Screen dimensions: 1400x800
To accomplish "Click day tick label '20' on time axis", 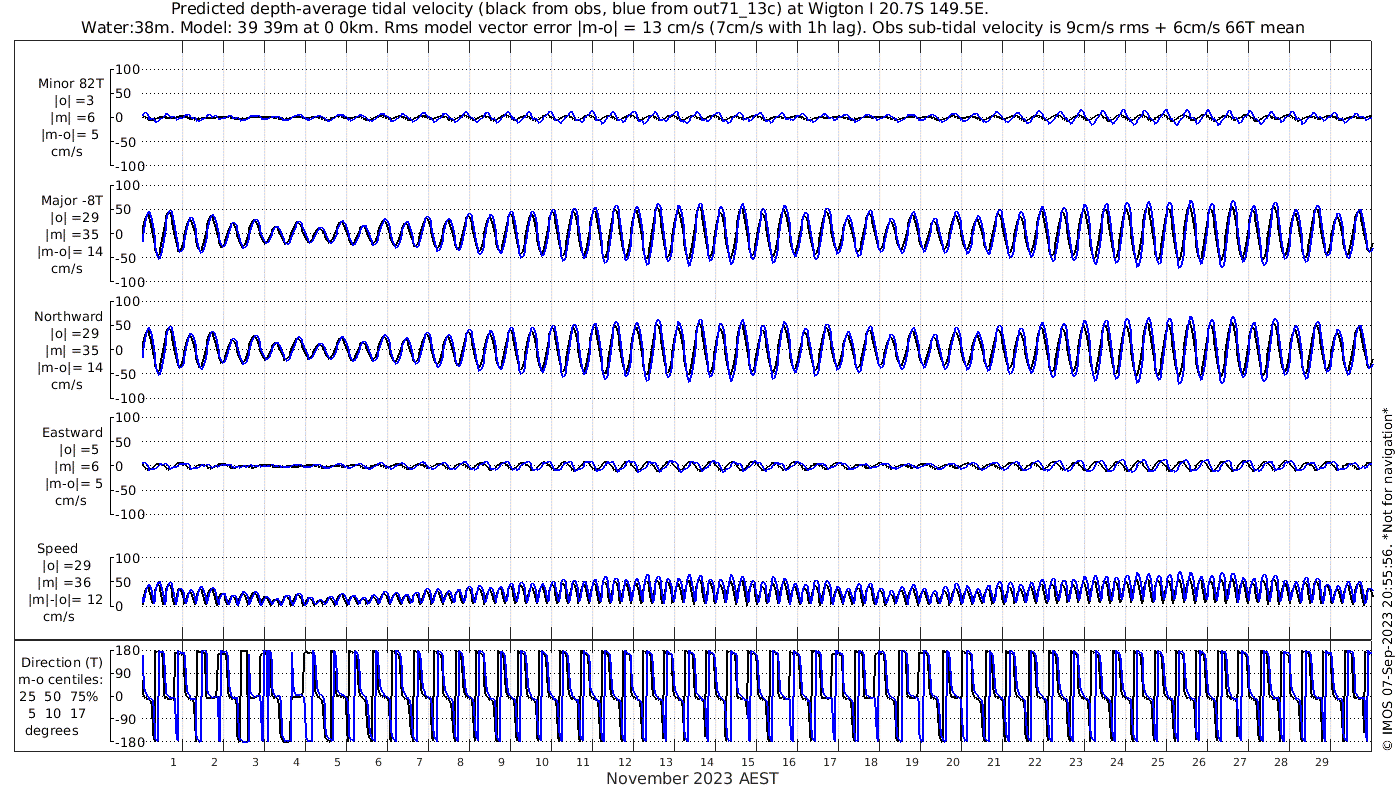I will pos(952,762).
